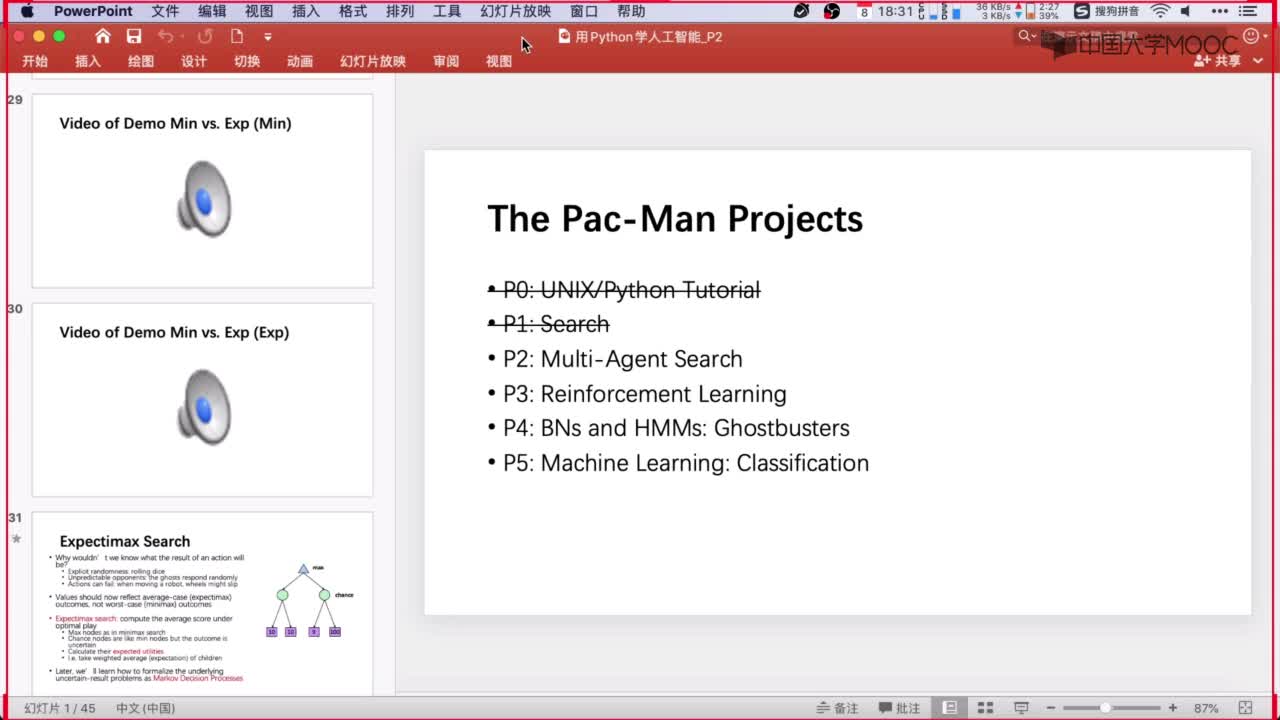Toggle the 备注 notes pane button
Screen dimensions: 1280x720
point(838,708)
